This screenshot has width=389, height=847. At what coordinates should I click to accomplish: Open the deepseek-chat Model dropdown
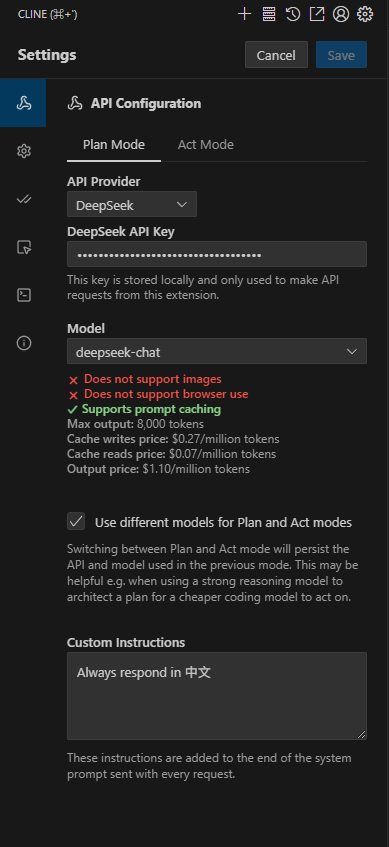point(217,351)
